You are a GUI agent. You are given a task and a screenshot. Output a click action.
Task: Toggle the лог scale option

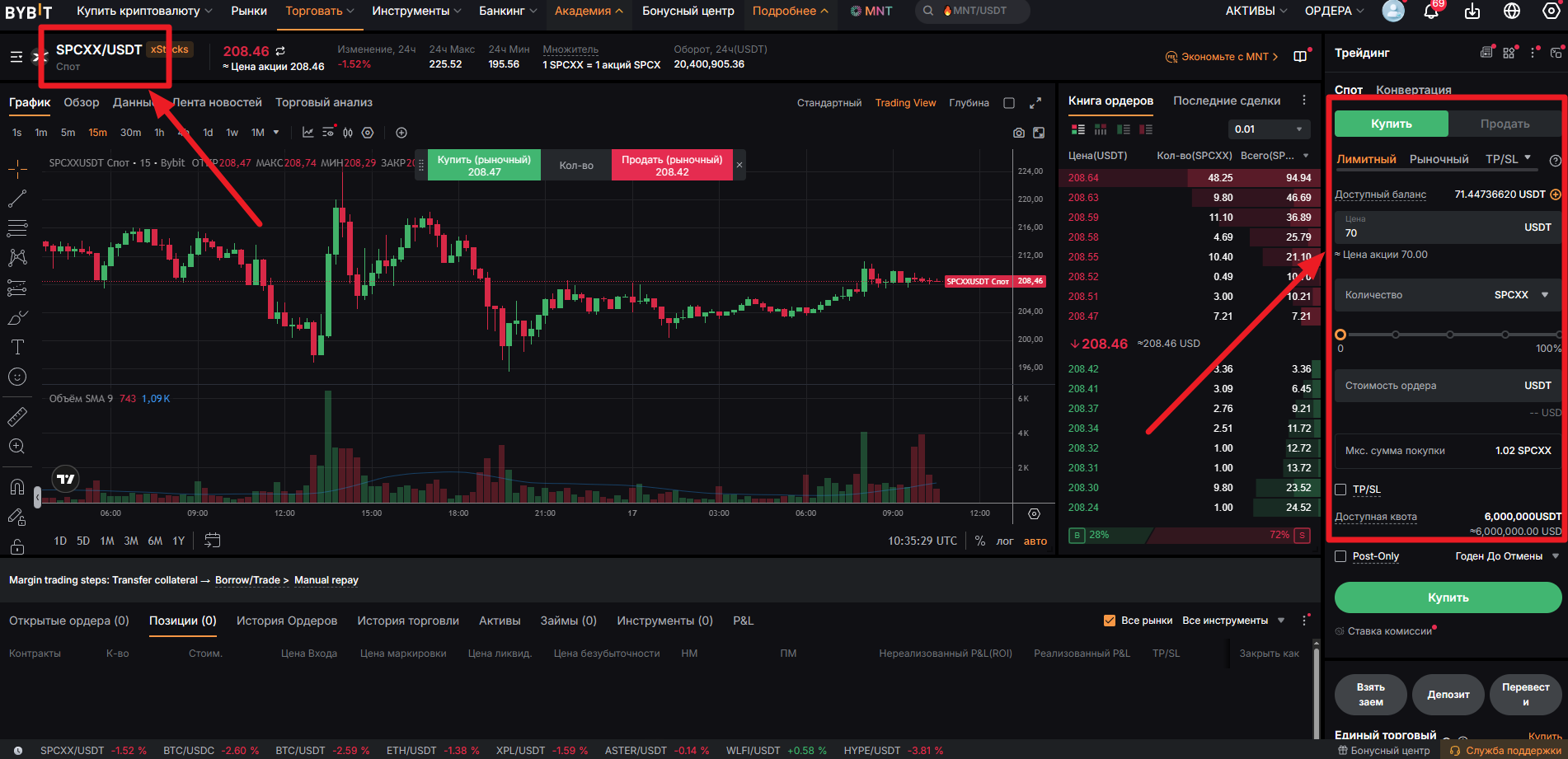[1005, 541]
